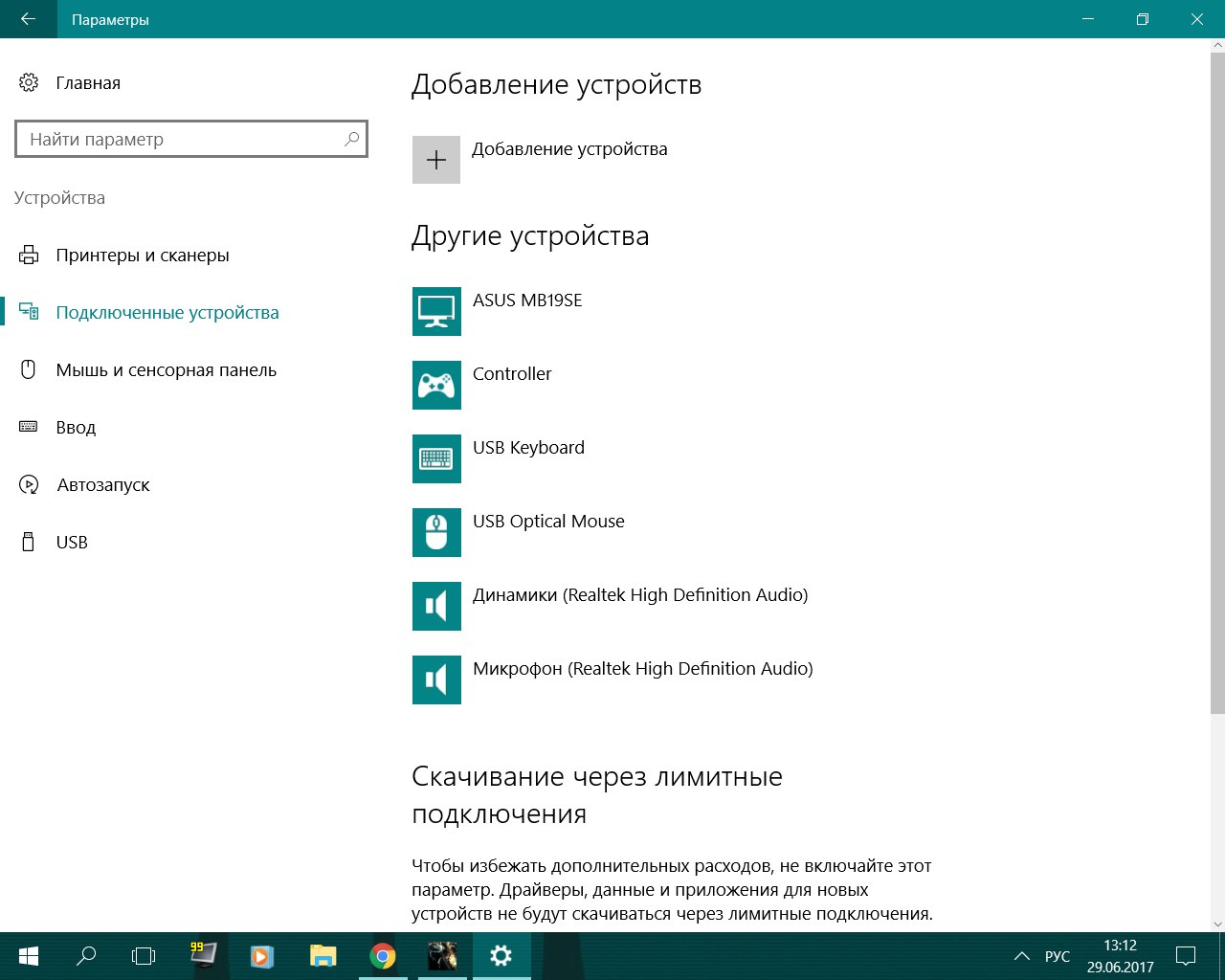The image size is (1225, 980).
Task: Open Принтеры и сканеры section
Action: pos(144,256)
